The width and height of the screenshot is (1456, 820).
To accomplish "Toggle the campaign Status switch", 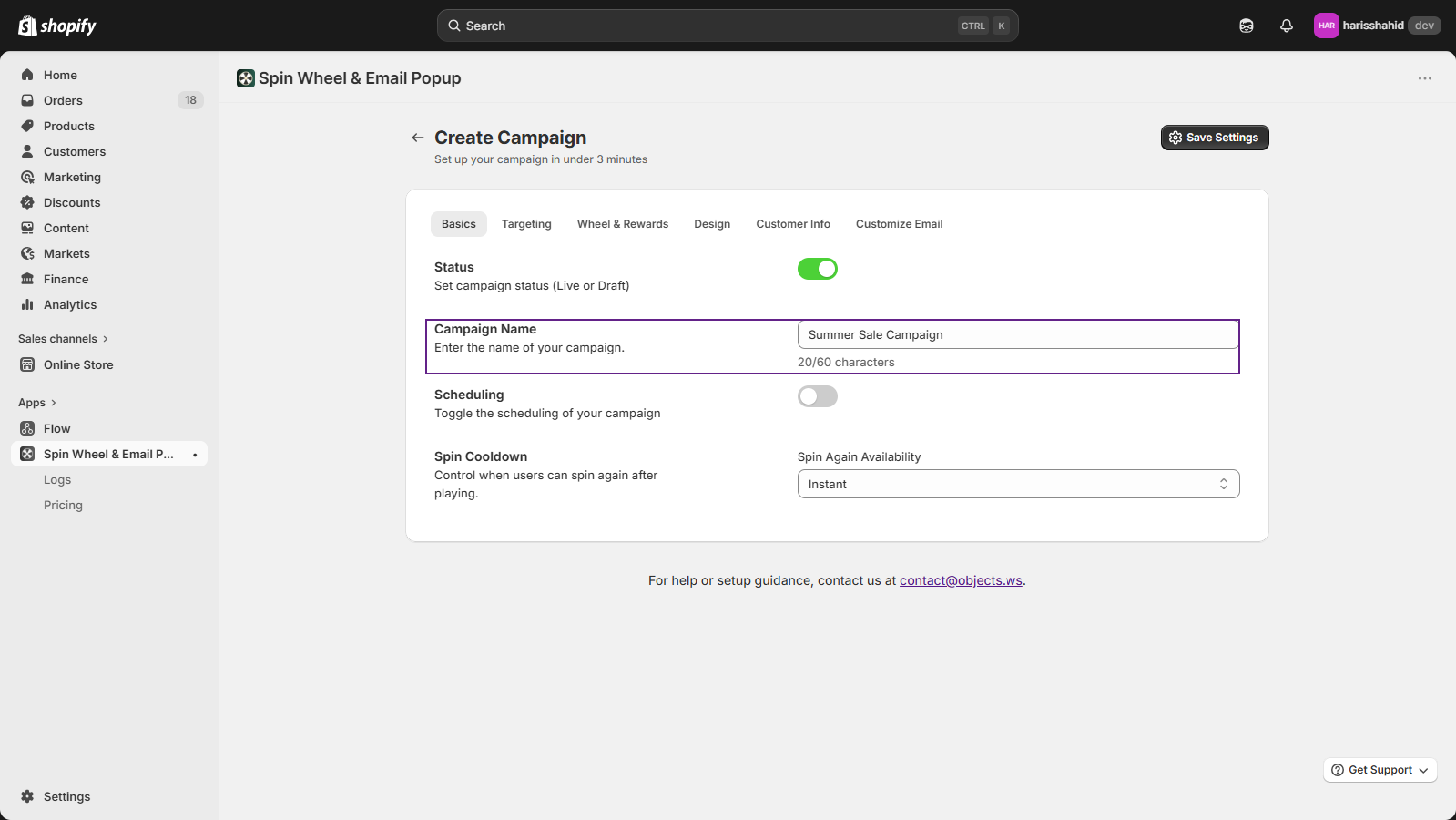I will point(818,269).
